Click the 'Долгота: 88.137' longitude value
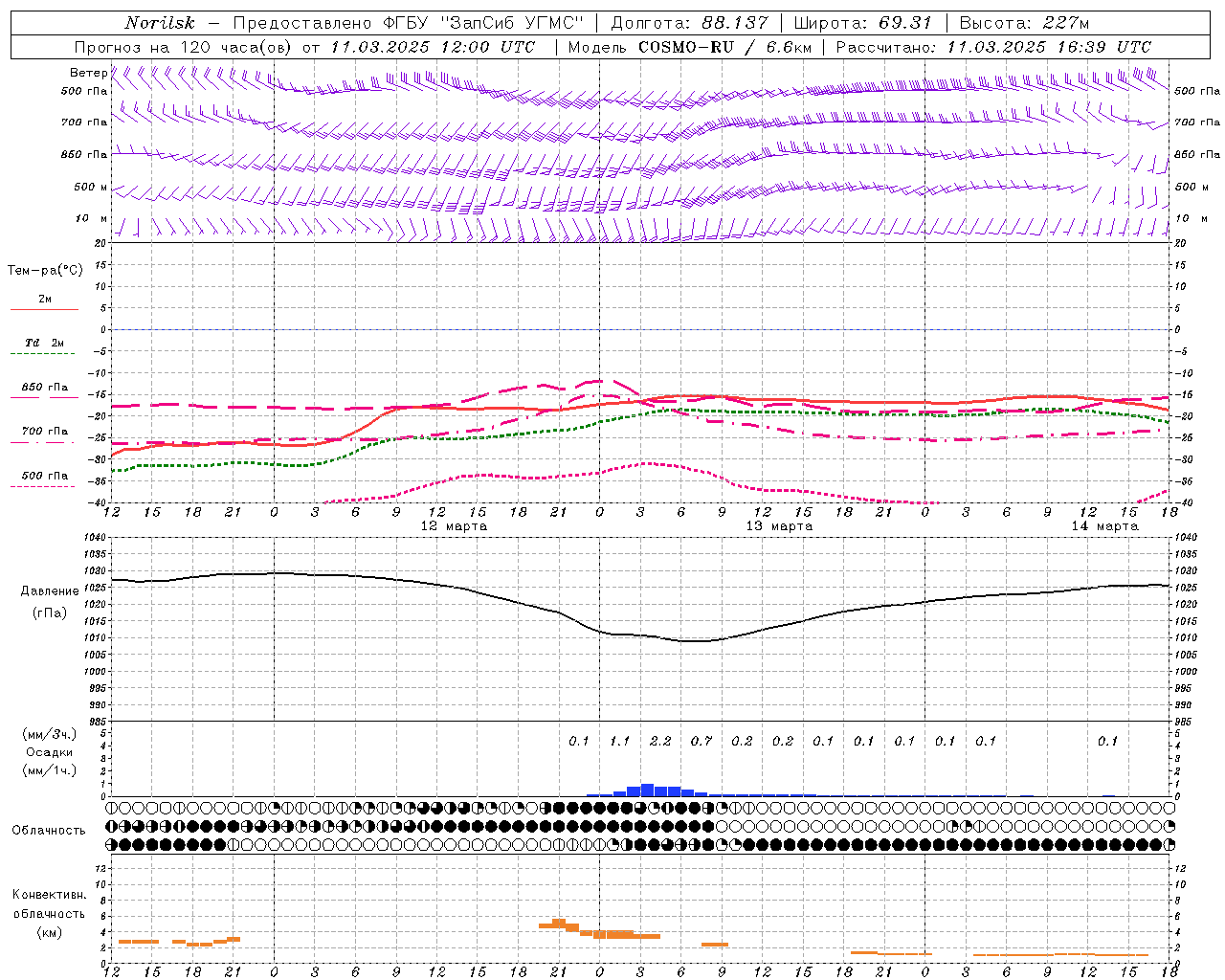The image size is (1225, 980). (689, 23)
